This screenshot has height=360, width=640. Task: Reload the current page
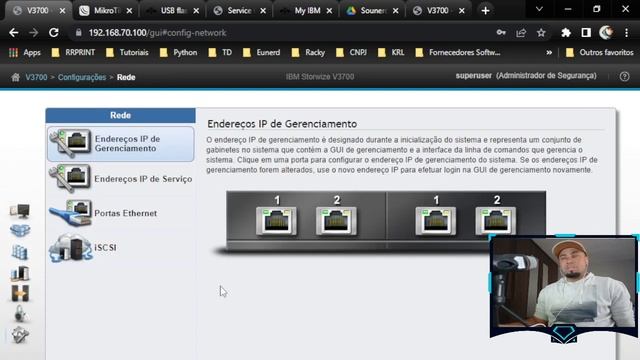tap(53, 33)
